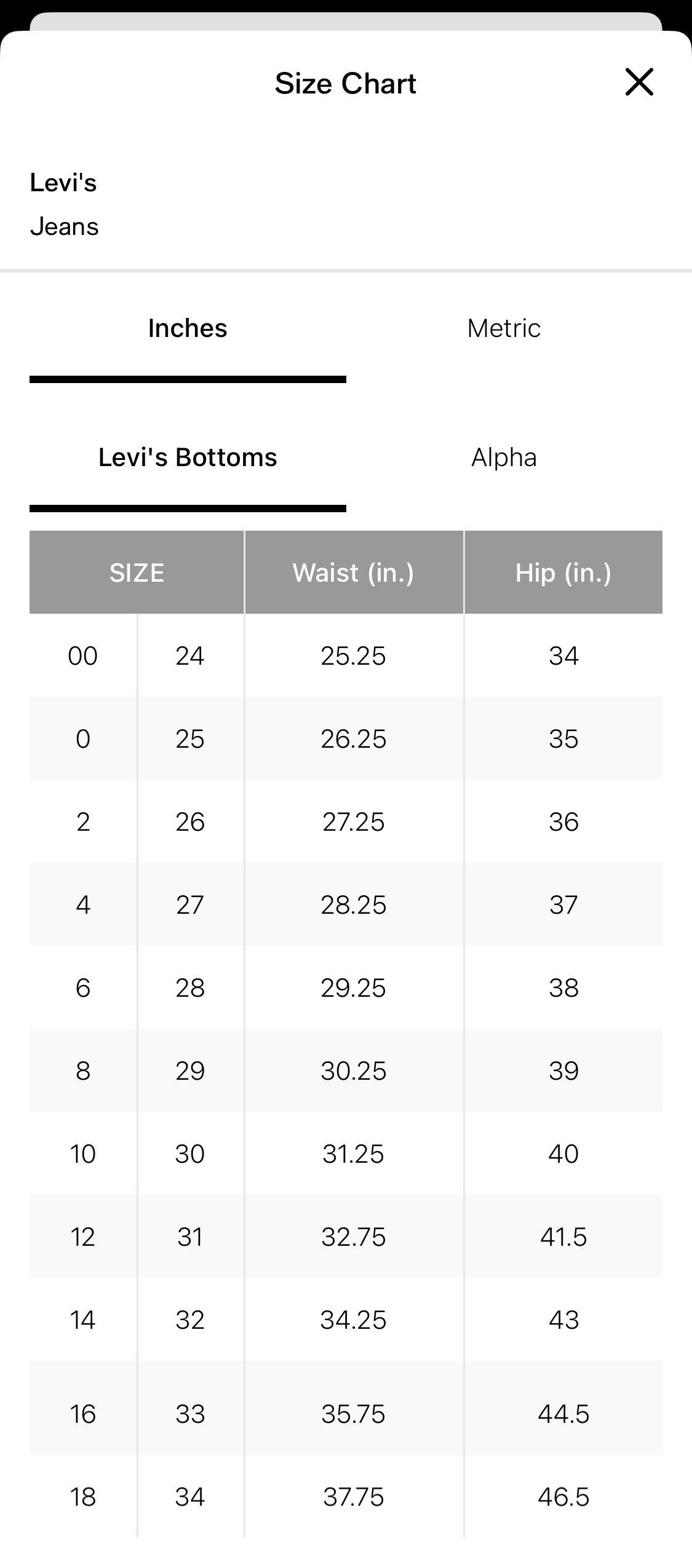Switch to the Metric units tab
692x1568 pixels.
(x=504, y=328)
